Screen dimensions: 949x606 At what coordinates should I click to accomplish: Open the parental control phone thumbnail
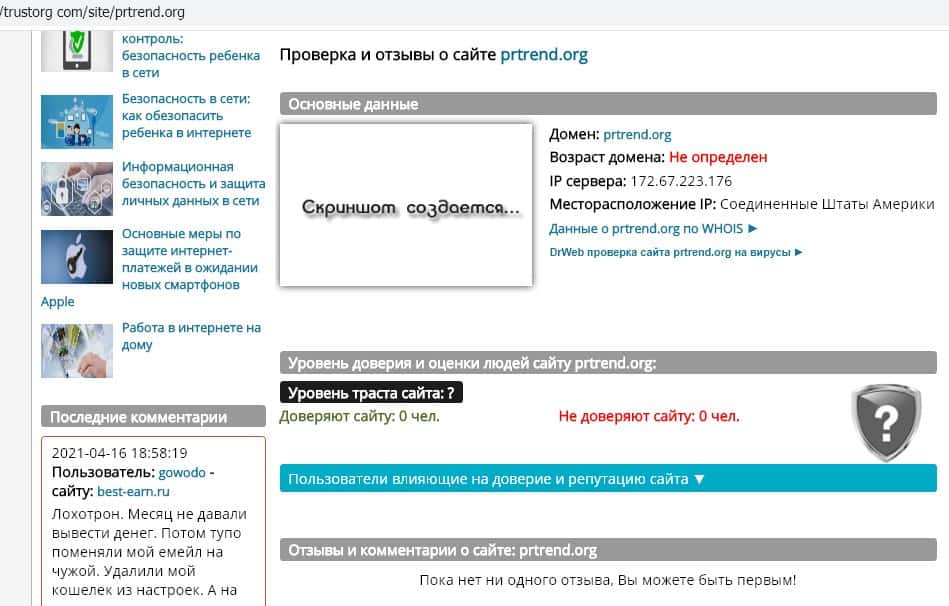point(77,51)
